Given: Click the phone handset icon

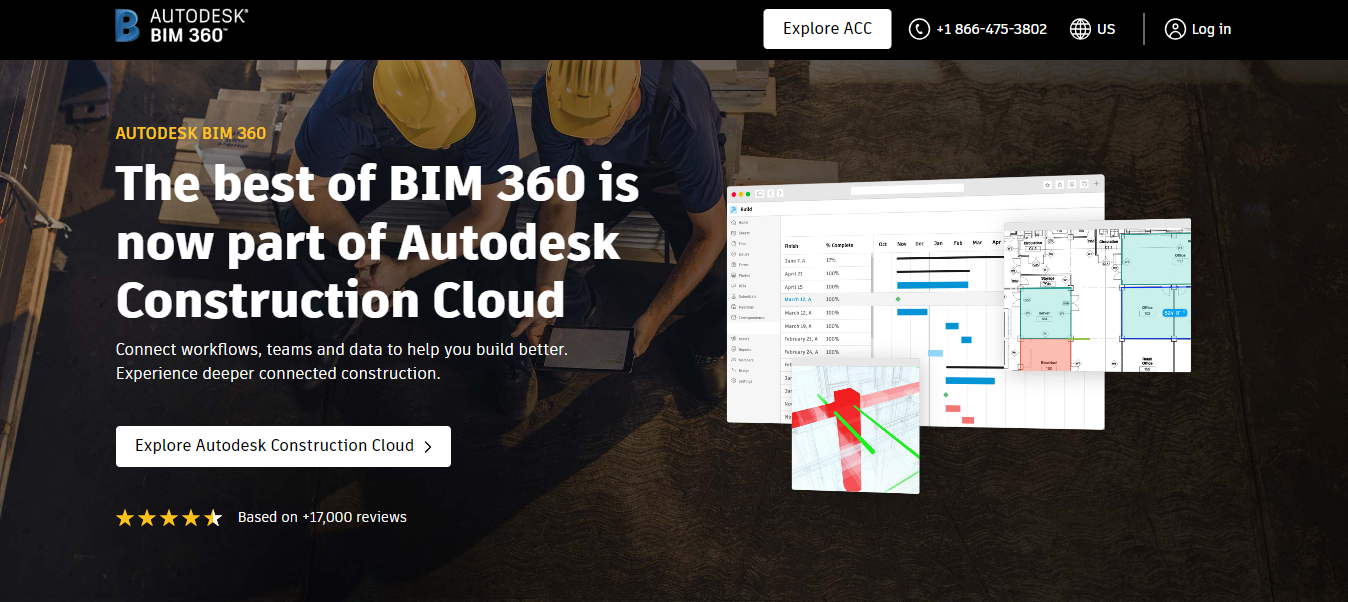Looking at the screenshot, I should point(919,29).
